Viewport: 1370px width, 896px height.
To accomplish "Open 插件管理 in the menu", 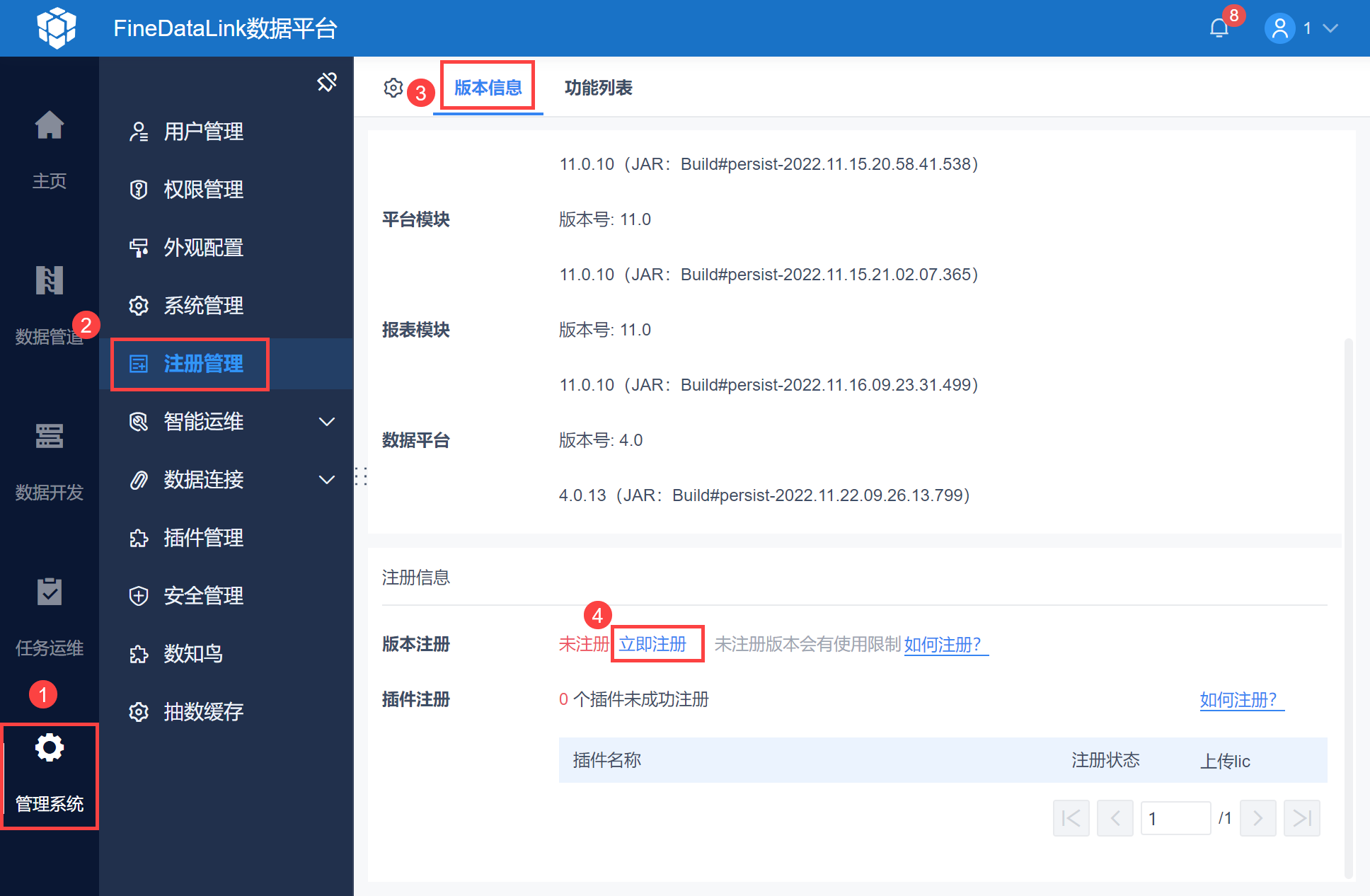I will pos(204,538).
